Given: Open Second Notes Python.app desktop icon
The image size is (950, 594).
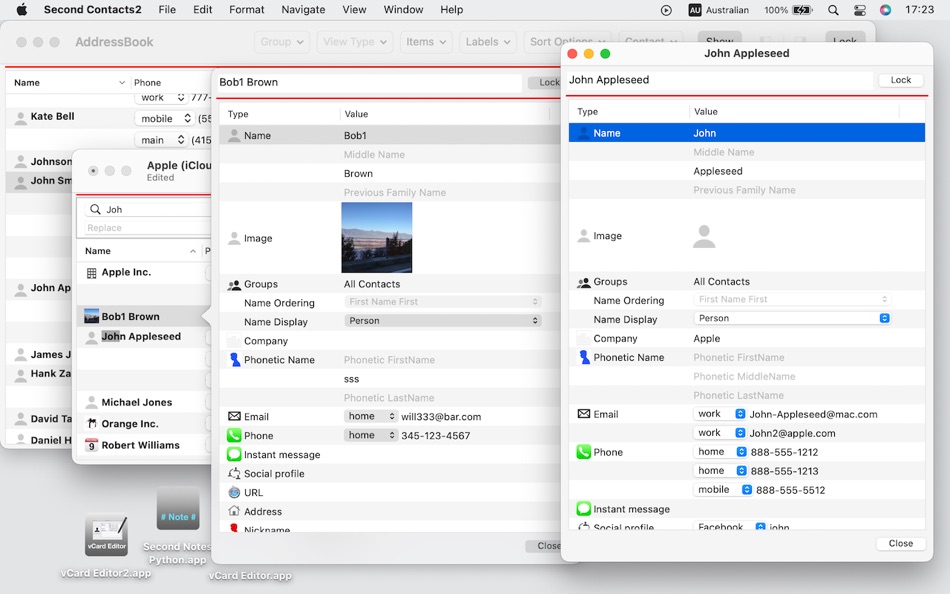Looking at the screenshot, I should pos(178,509).
